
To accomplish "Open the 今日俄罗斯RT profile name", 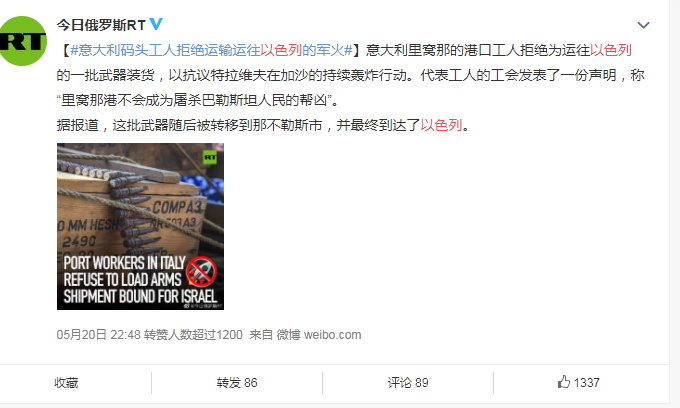I will 101,25.
